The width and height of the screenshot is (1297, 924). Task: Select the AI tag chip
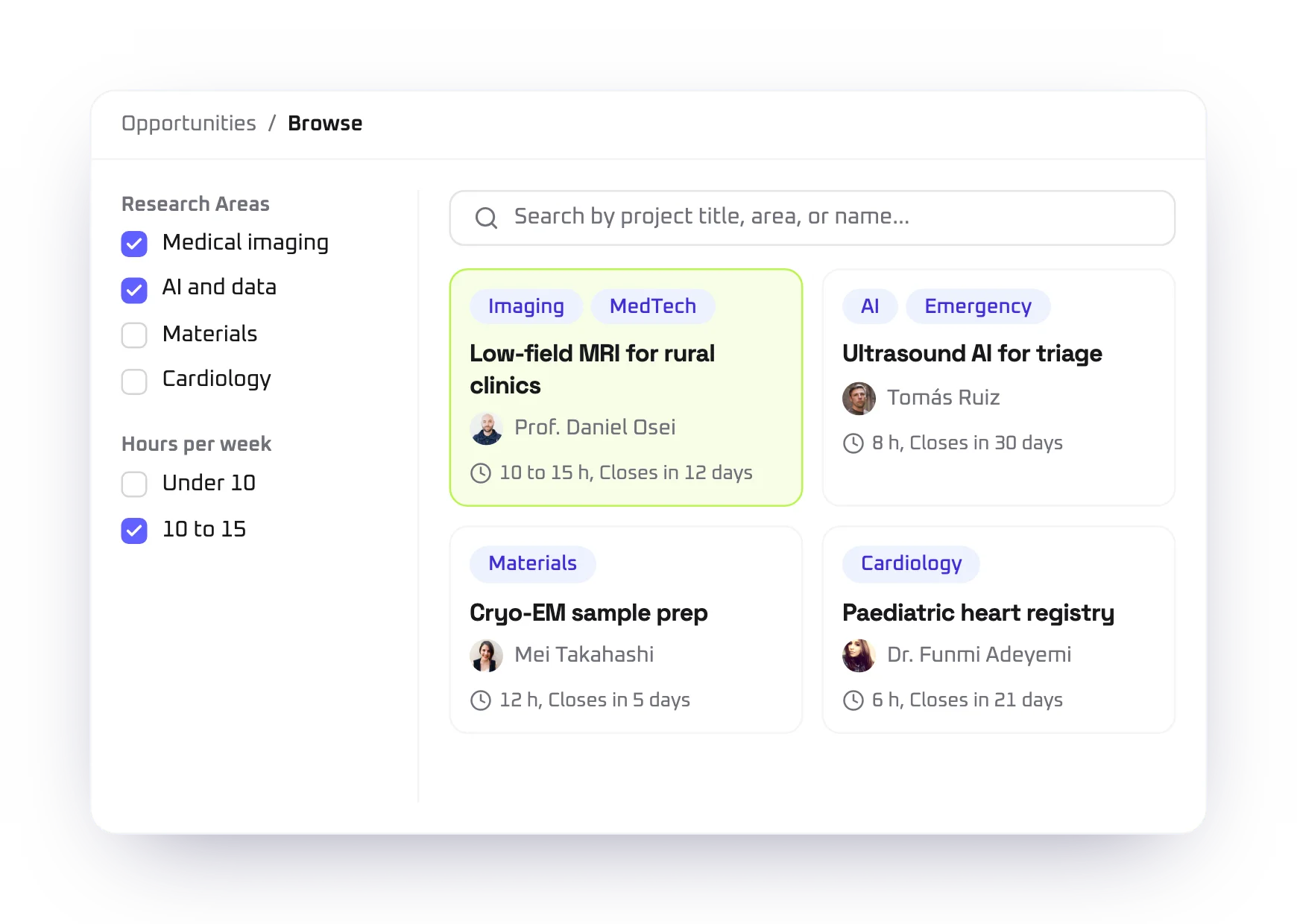pyautogui.click(x=870, y=306)
